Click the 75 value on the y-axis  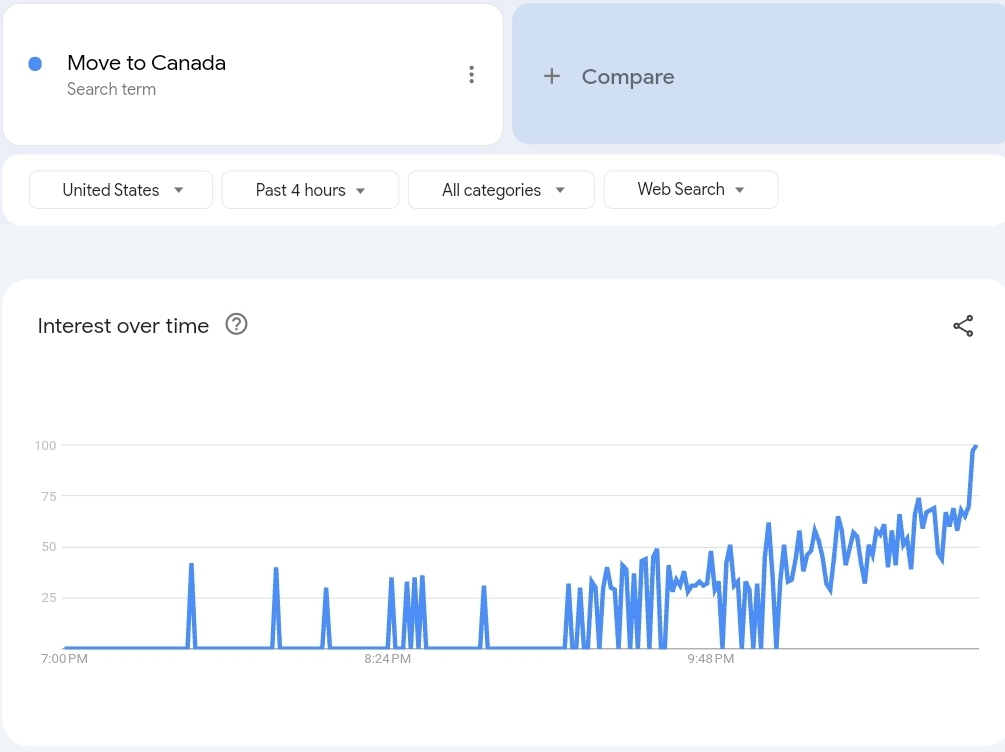click(49, 496)
